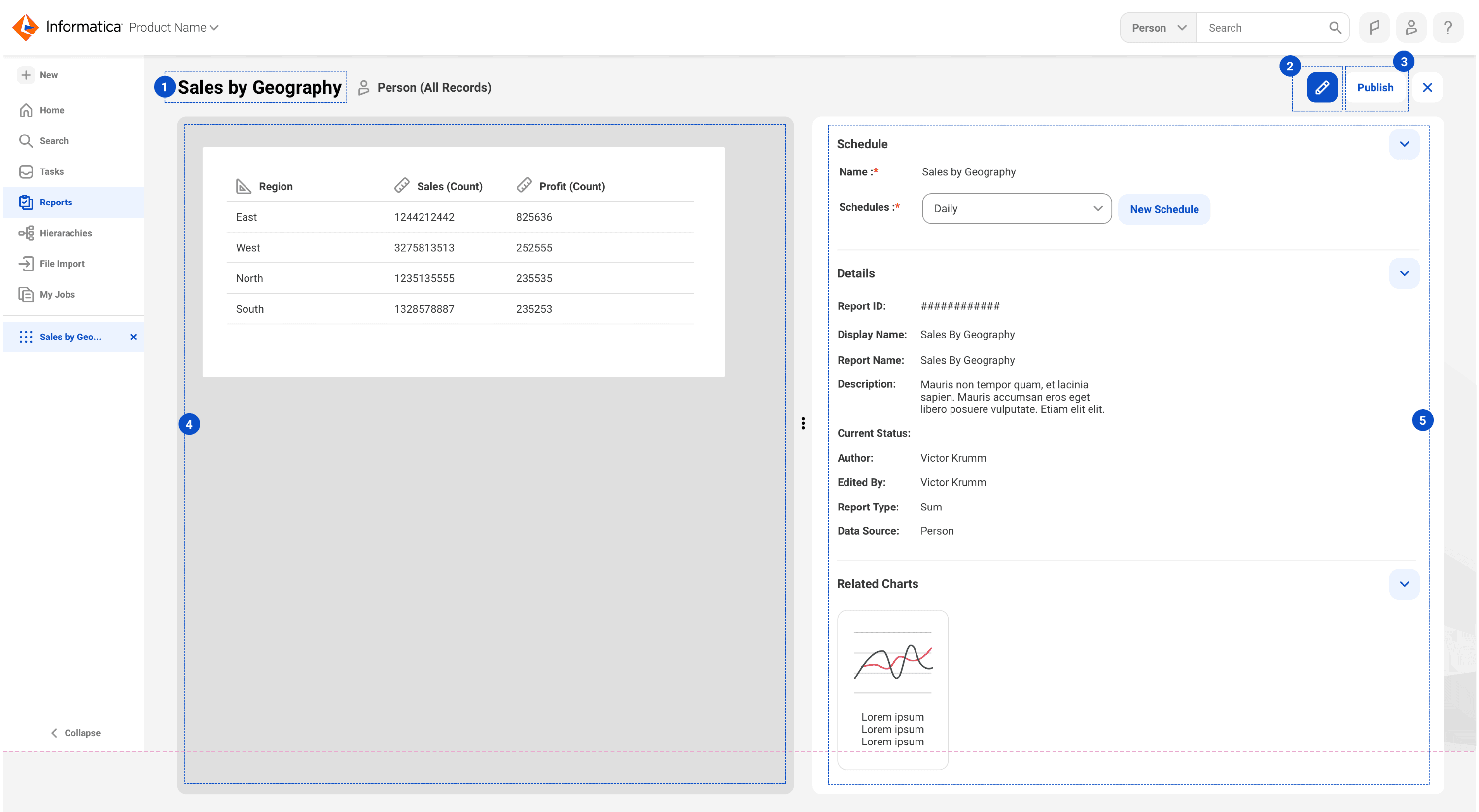Click the search magnifier icon in top bar
The image size is (1479, 812).
click(x=1335, y=28)
